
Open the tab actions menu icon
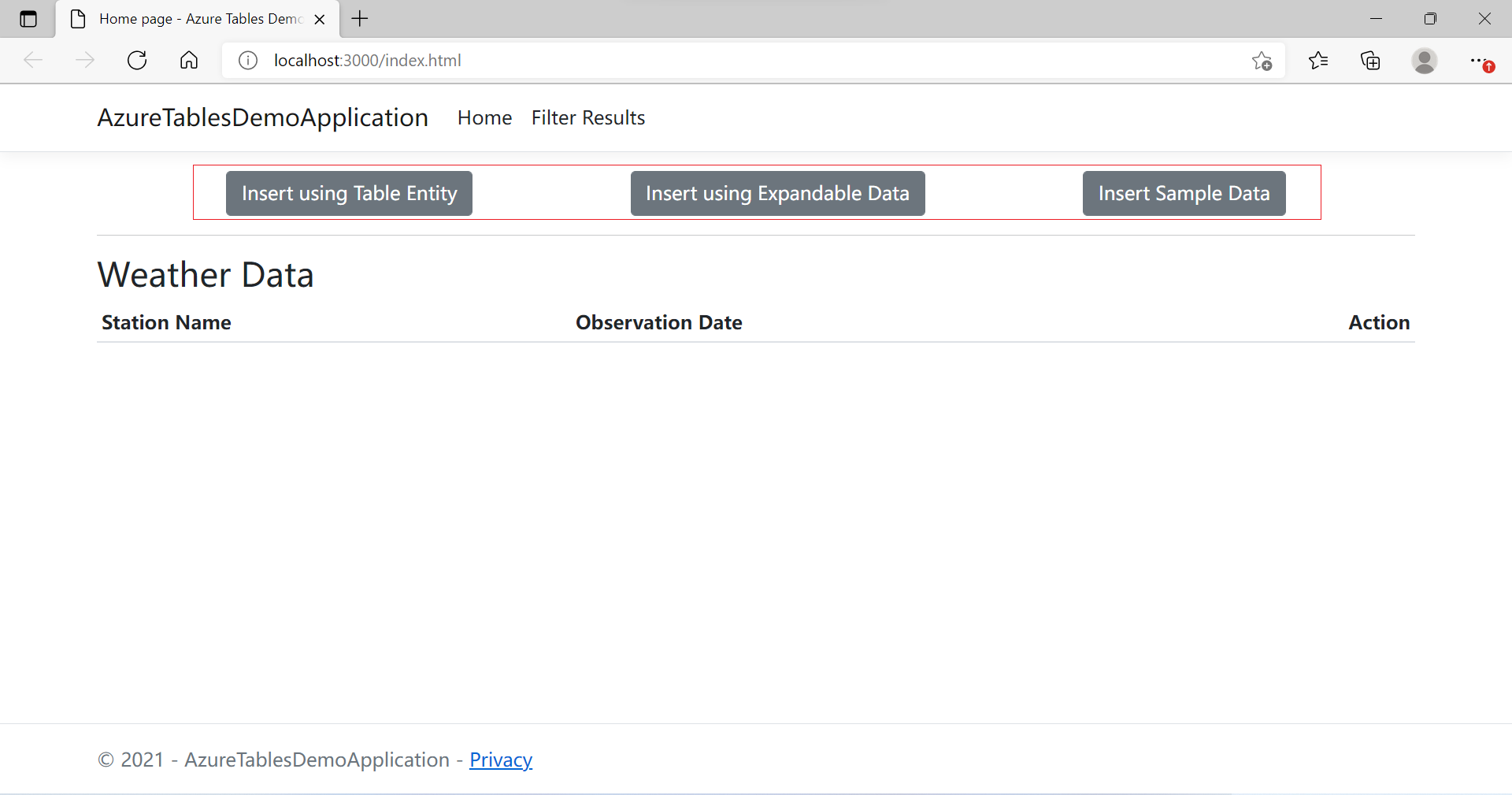(x=28, y=19)
